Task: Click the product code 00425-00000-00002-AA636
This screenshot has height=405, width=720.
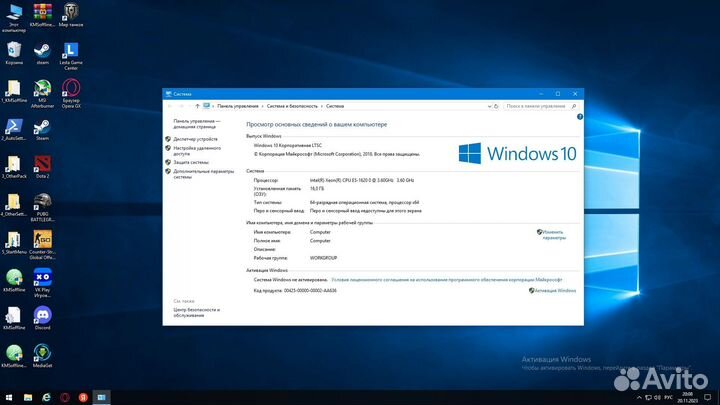Action: point(310,291)
